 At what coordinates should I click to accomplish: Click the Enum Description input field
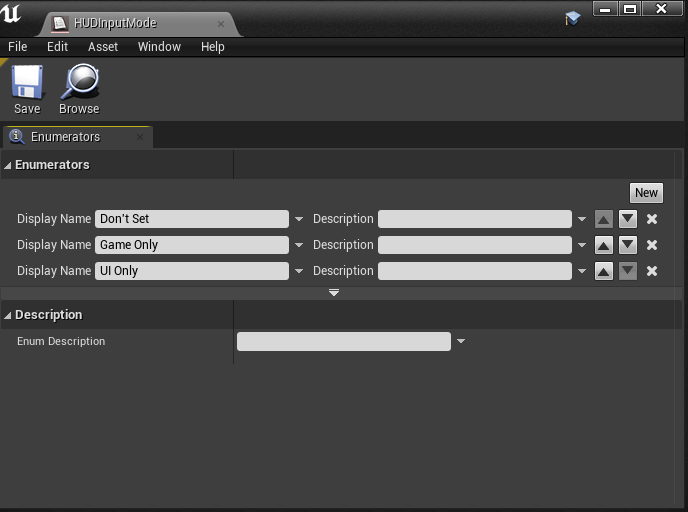[344, 341]
